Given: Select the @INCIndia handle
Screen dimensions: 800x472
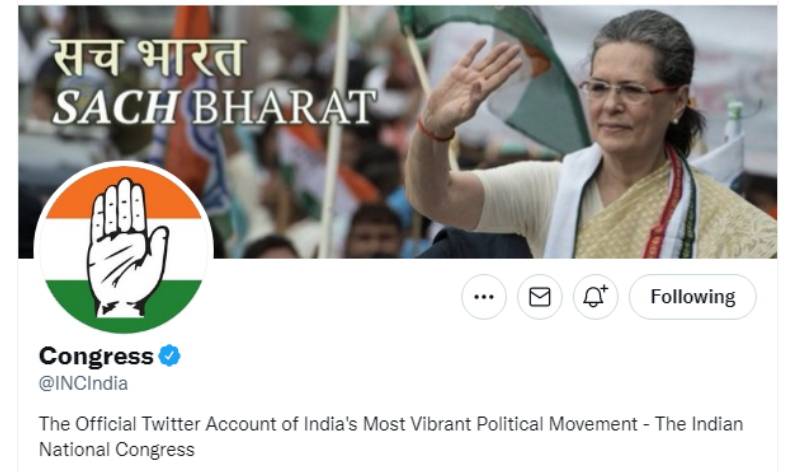Looking at the screenshot, I should point(83,383).
